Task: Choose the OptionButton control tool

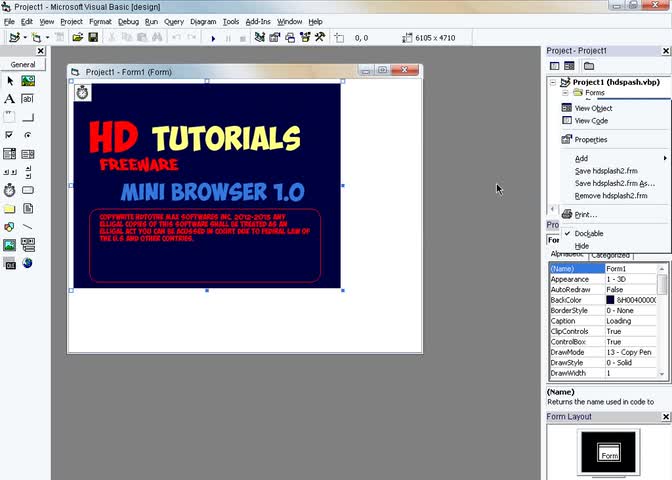Action: (x=28, y=135)
